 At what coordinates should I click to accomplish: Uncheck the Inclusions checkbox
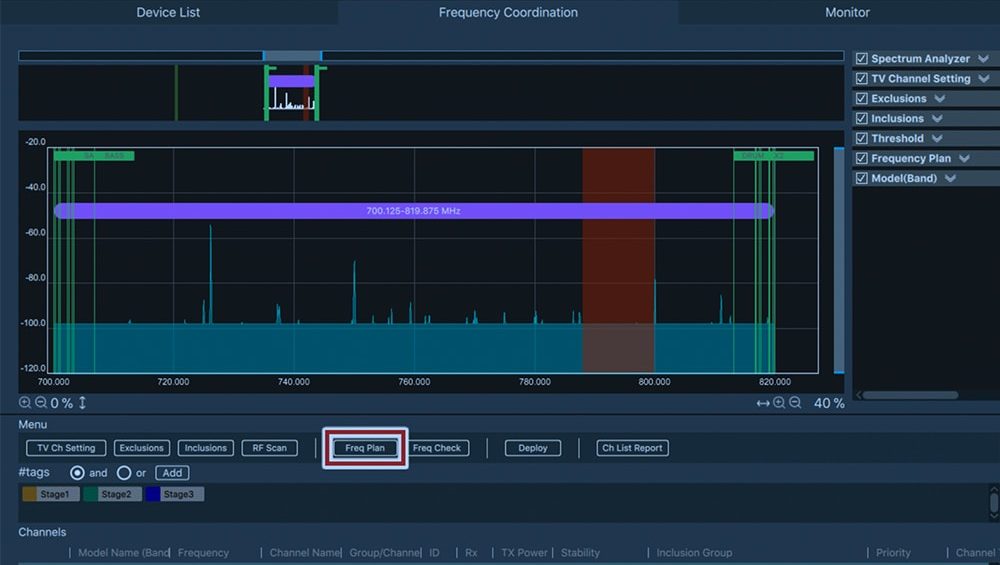862,119
